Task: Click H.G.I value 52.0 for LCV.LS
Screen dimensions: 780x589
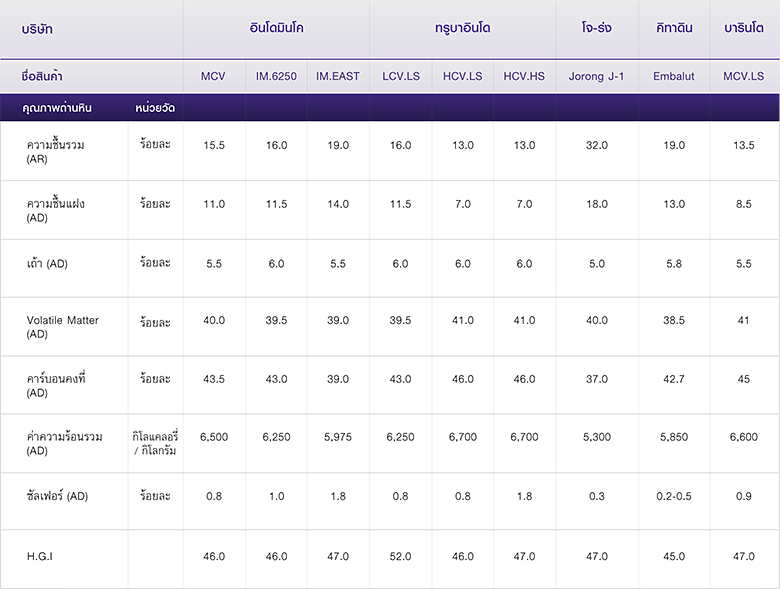Action: [x=400, y=556]
